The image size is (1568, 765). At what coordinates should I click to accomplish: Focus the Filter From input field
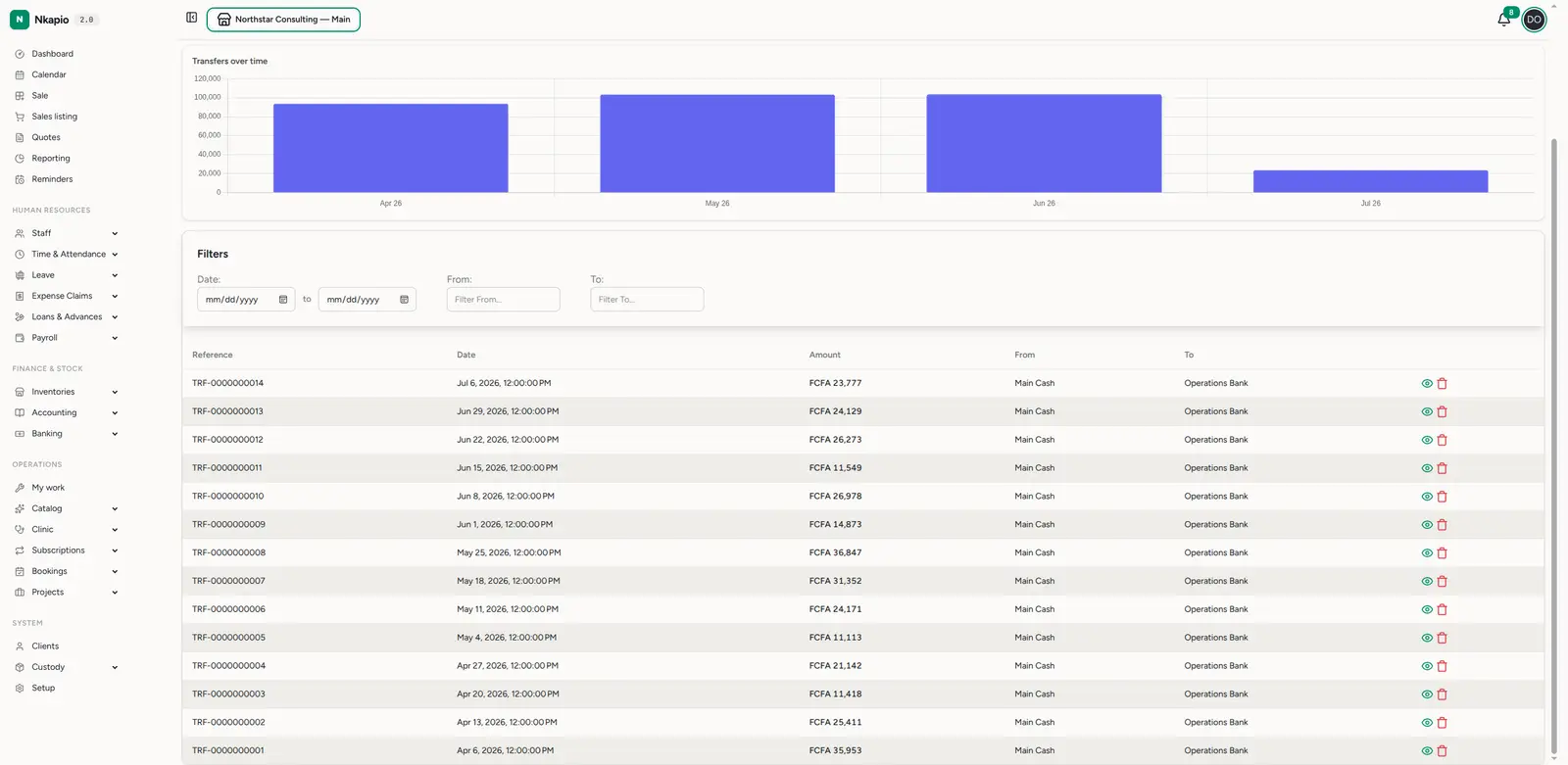coord(503,300)
